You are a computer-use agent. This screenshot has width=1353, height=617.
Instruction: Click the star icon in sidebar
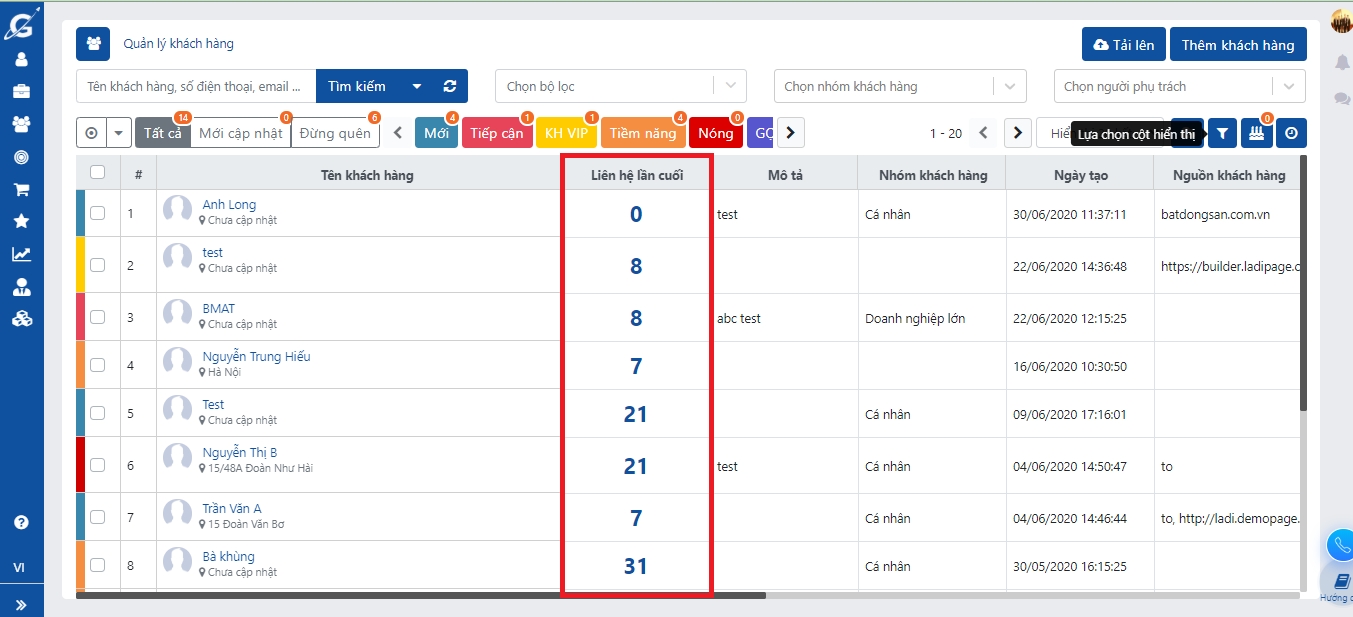21,221
